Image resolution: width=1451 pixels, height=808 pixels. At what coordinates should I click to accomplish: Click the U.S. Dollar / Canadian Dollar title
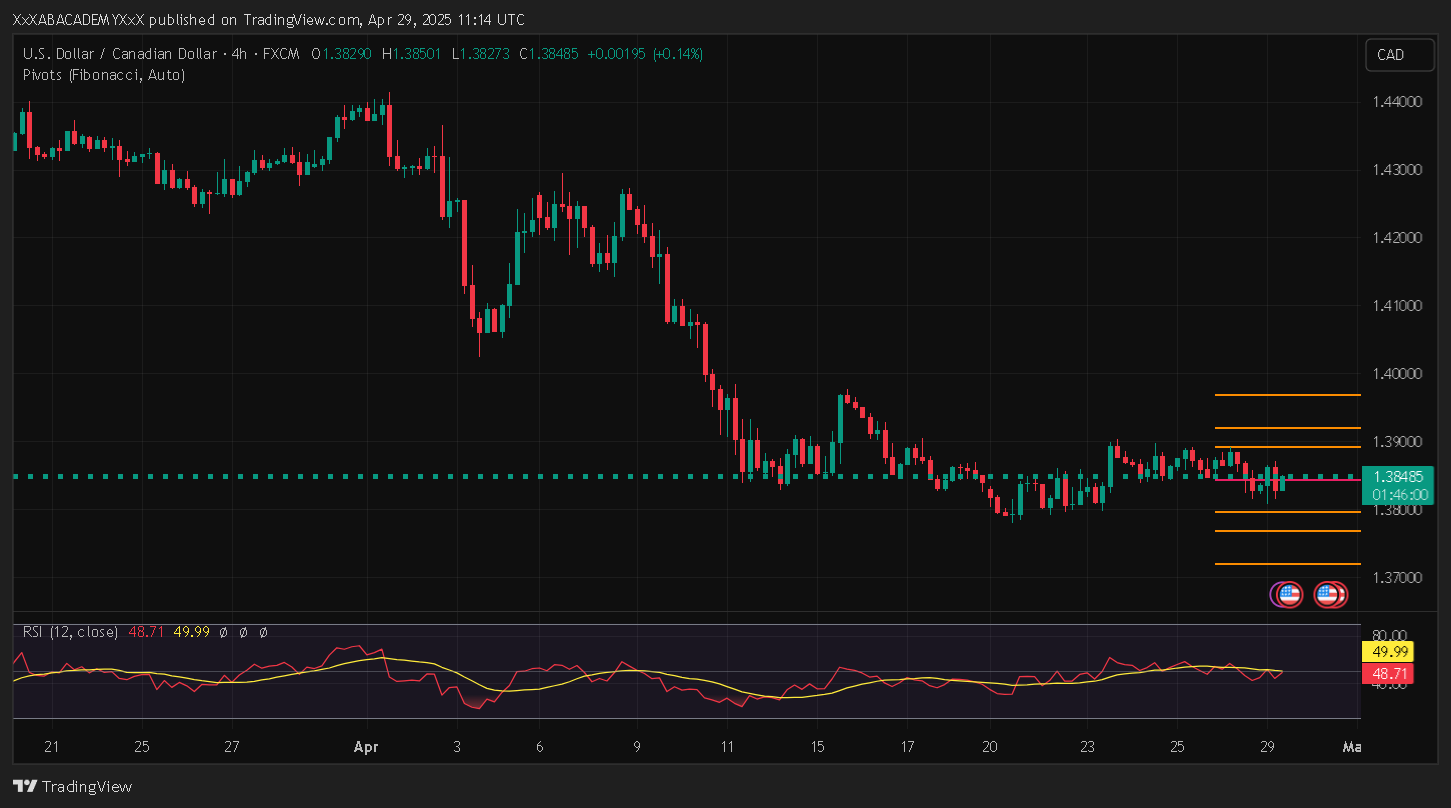(122, 54)
